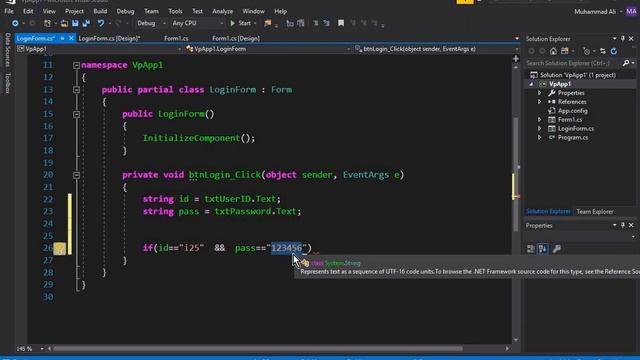
Task: Open the Toolbox side panel
Action: point(7,83)
